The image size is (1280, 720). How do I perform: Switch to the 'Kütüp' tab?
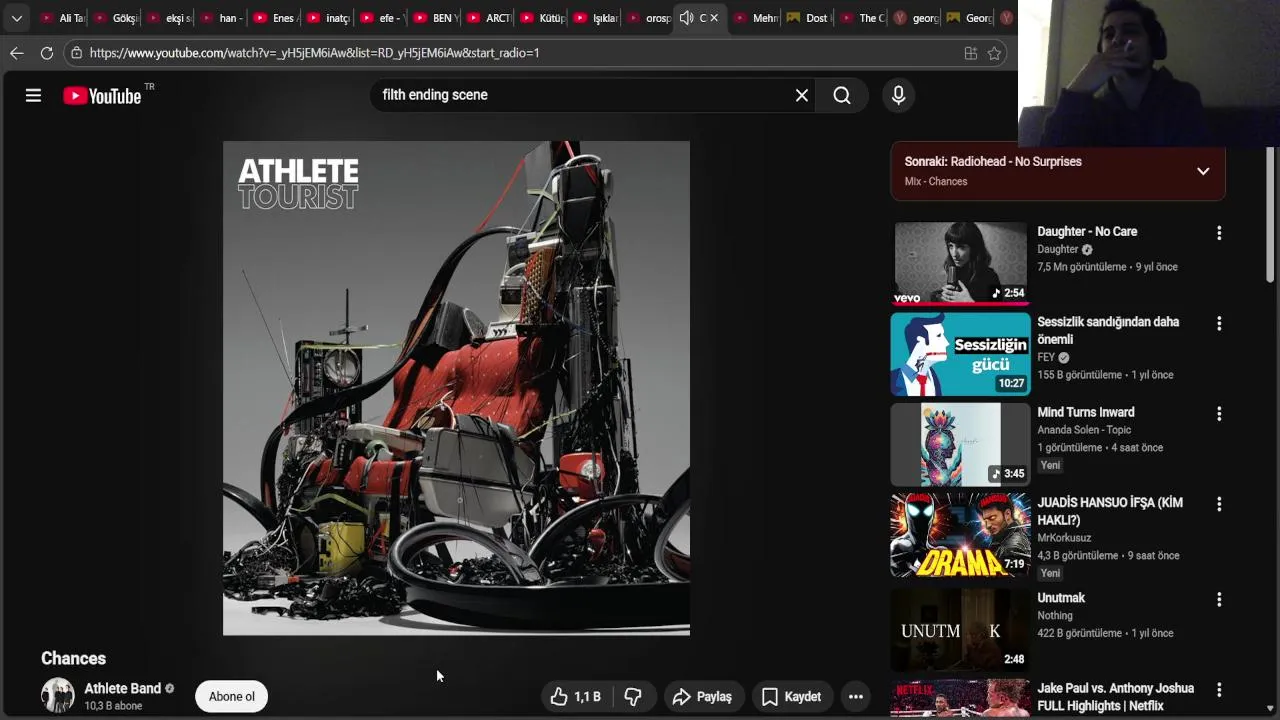[542, 18]
